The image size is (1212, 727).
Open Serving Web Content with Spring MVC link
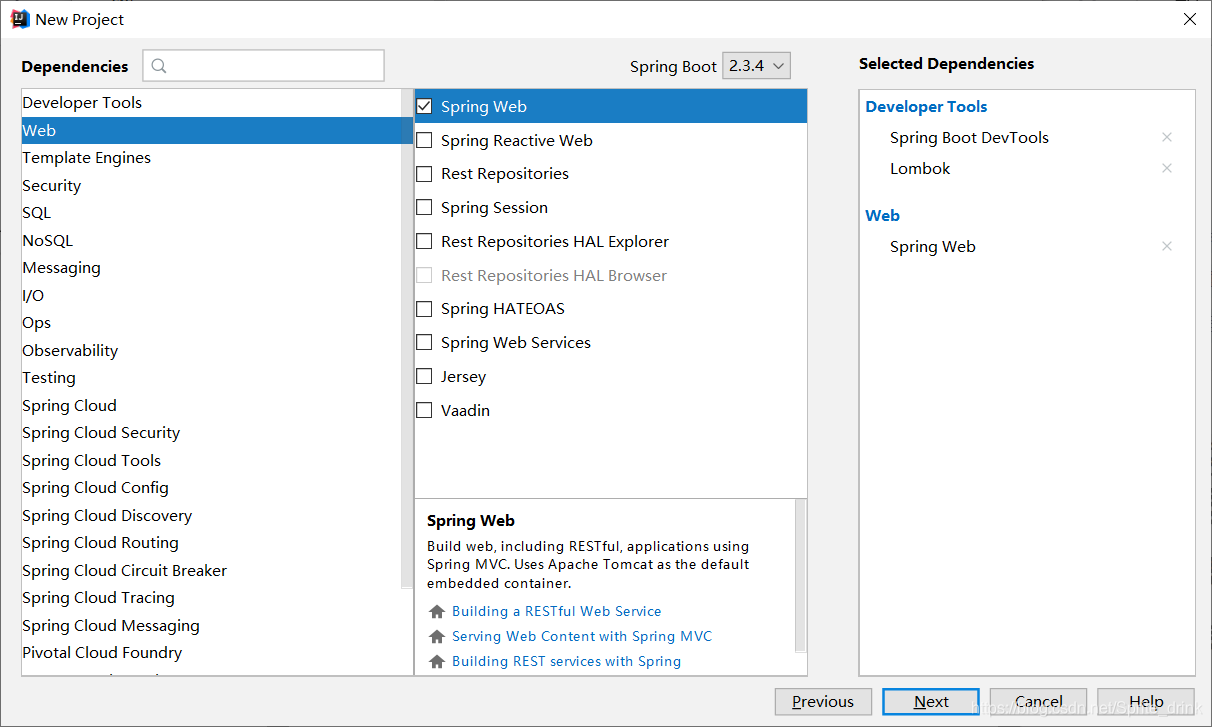click(x=582, y=637)
